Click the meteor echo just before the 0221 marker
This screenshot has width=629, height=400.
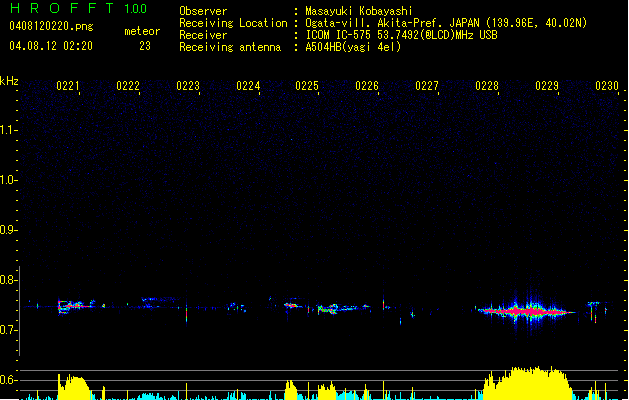[x=74, y=305]
